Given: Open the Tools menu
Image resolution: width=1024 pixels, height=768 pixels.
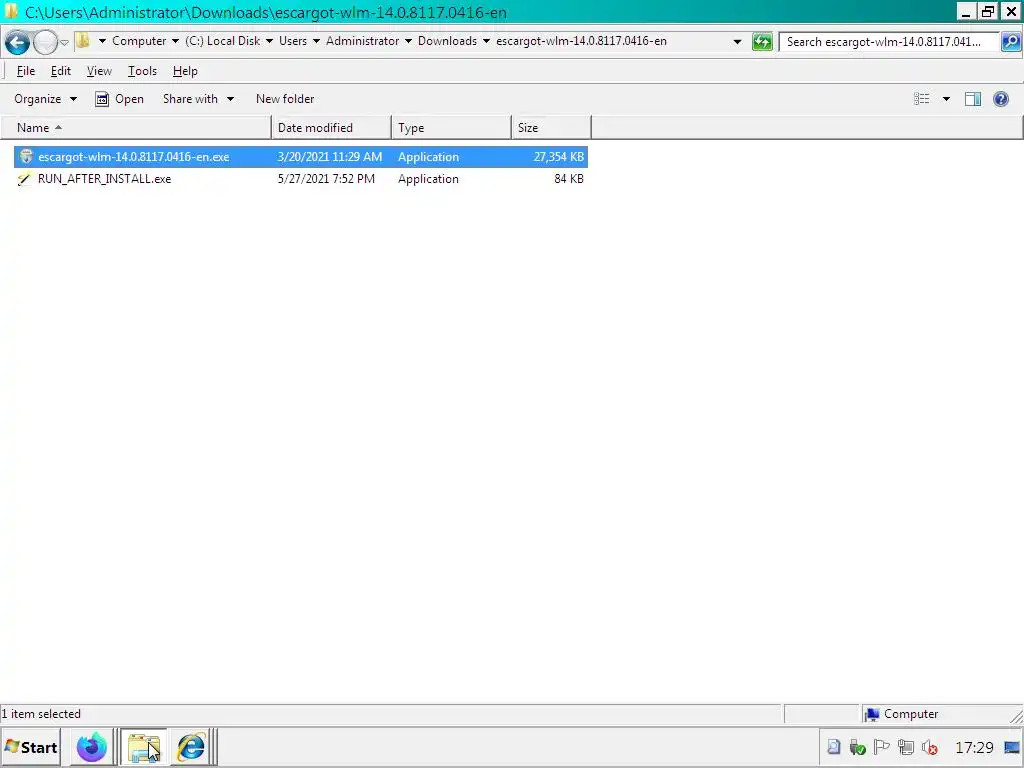Looking at the screenshot, I should [x=142, y=71].
